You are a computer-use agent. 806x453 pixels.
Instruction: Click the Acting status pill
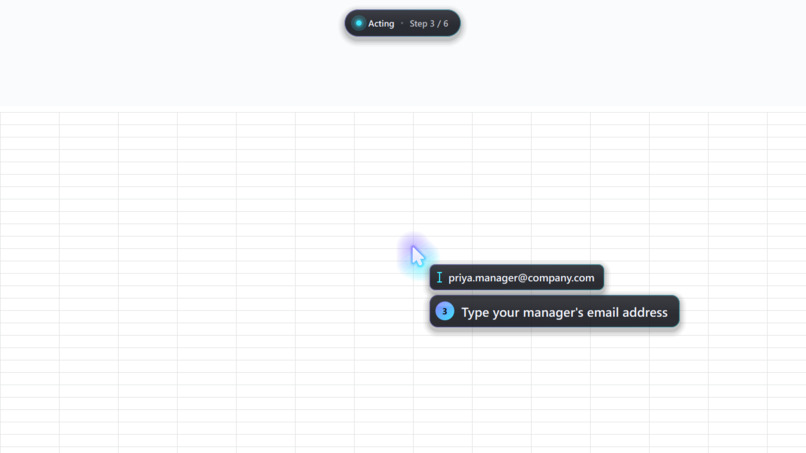point(402,23)
